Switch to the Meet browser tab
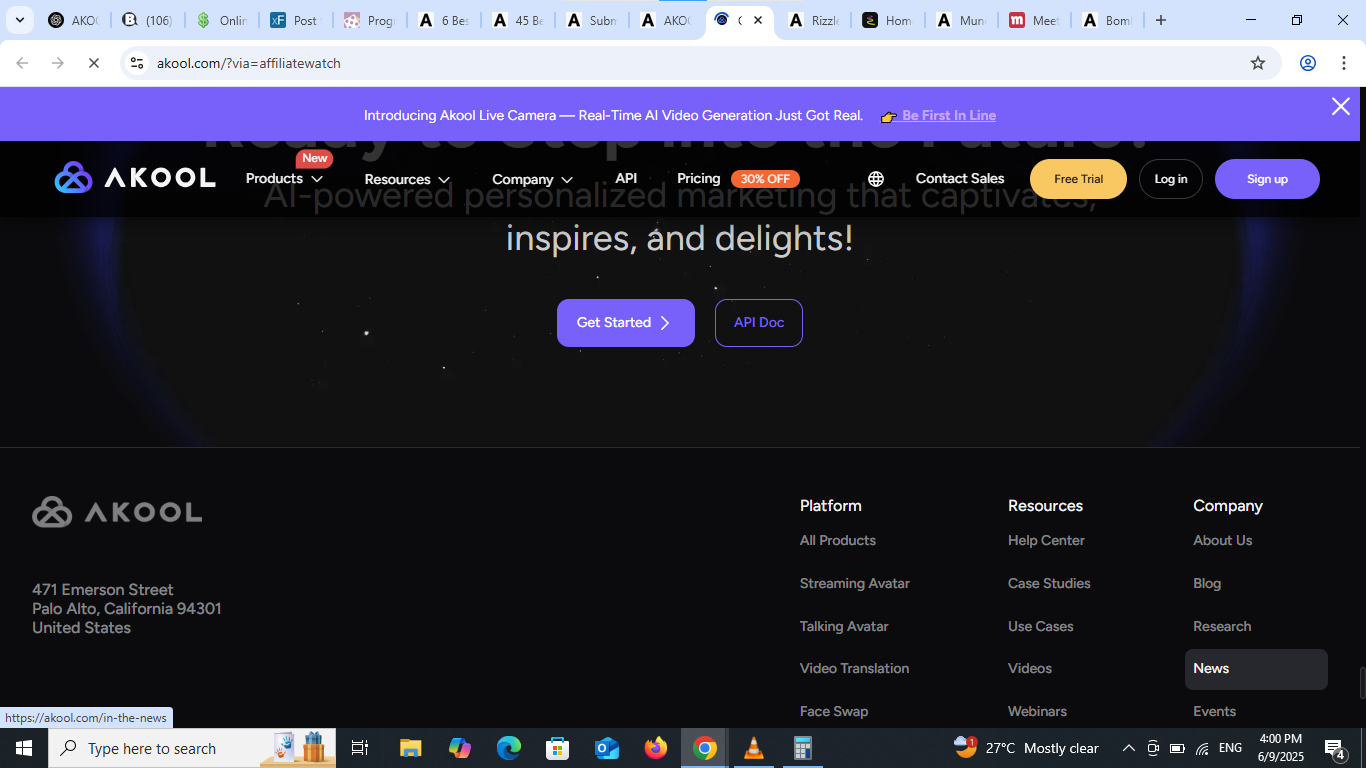The image size is (1366, 768). tap(1035, 20)
